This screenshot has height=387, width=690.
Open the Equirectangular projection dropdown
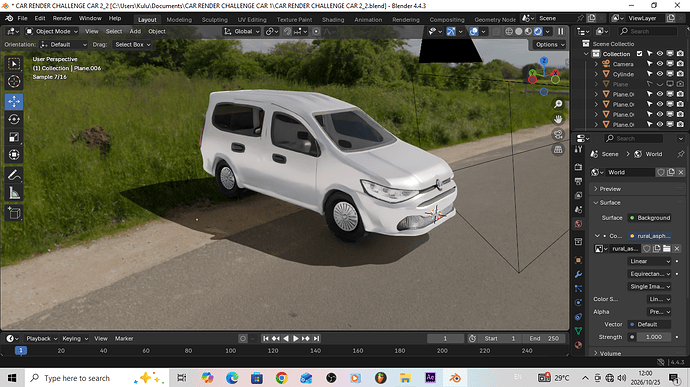coord(650,274)
